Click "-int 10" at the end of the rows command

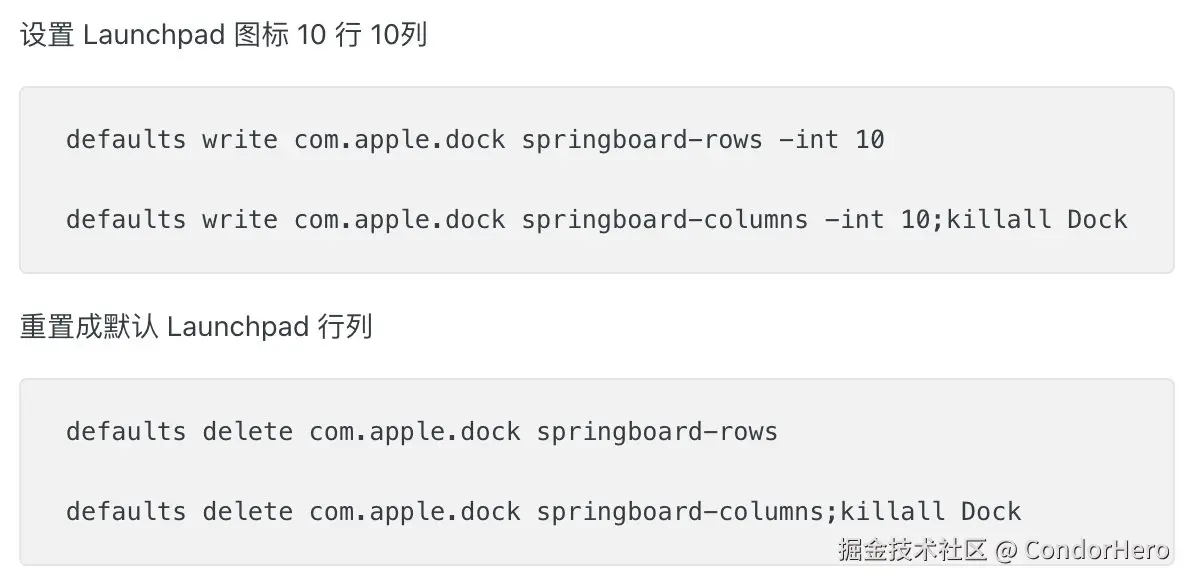tap(831, 139)
